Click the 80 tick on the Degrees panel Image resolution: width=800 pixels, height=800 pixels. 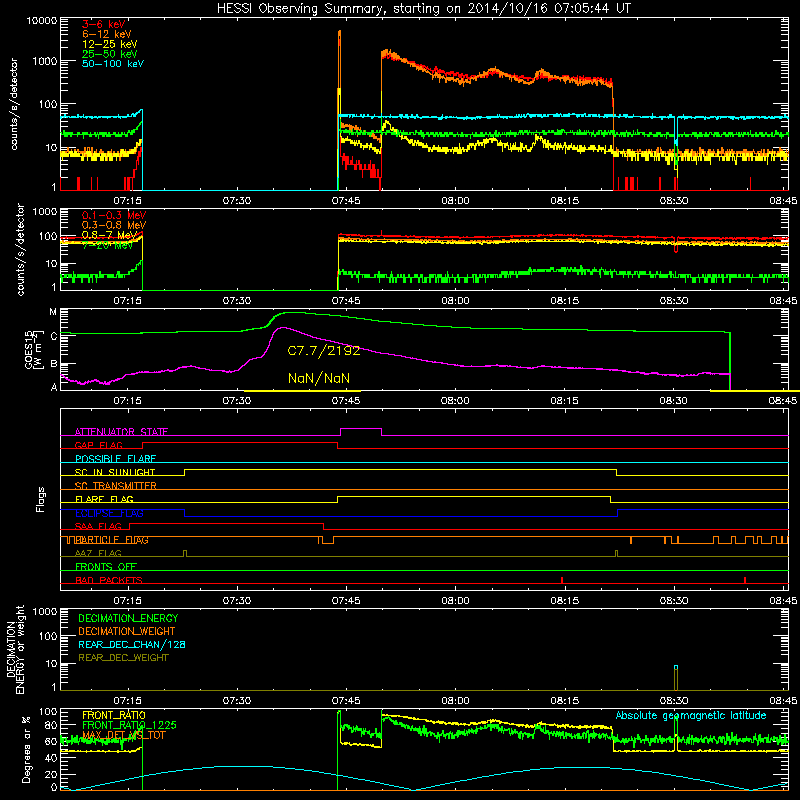point(52,726)
